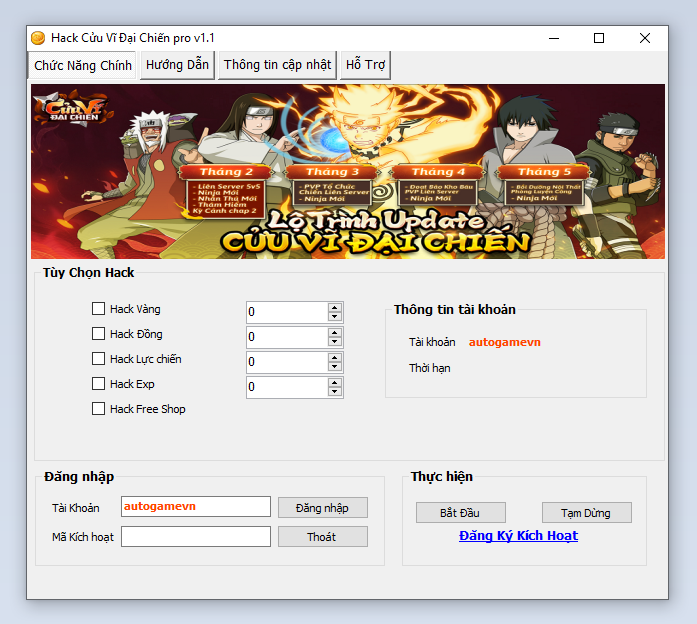
Task: Click the Bắt Đầu button
Action: pos(460,513)
